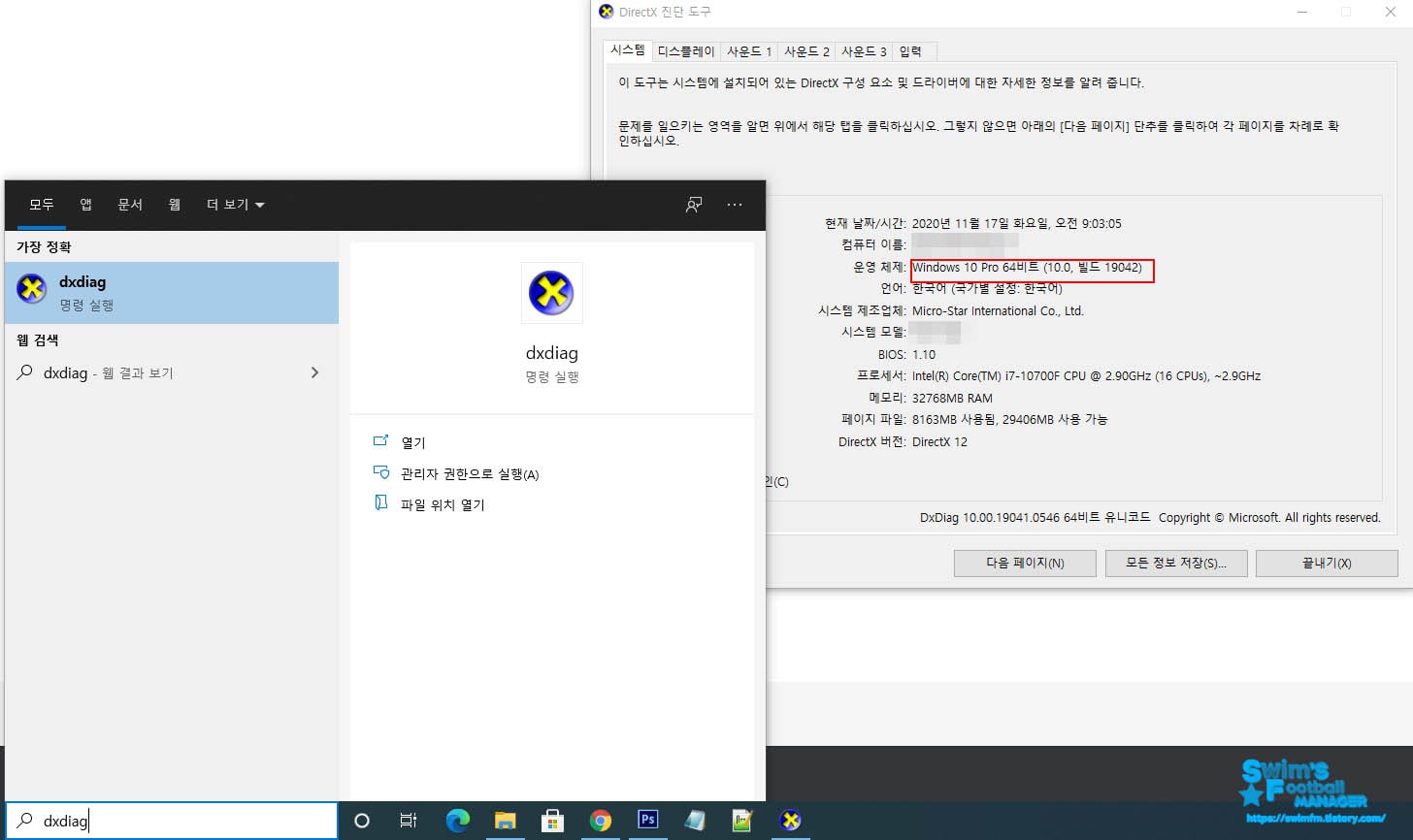1413x840 pixels.
Task: Click the dxdiag - 웹 결과 보기 entry
Action: tap(172, 372)
